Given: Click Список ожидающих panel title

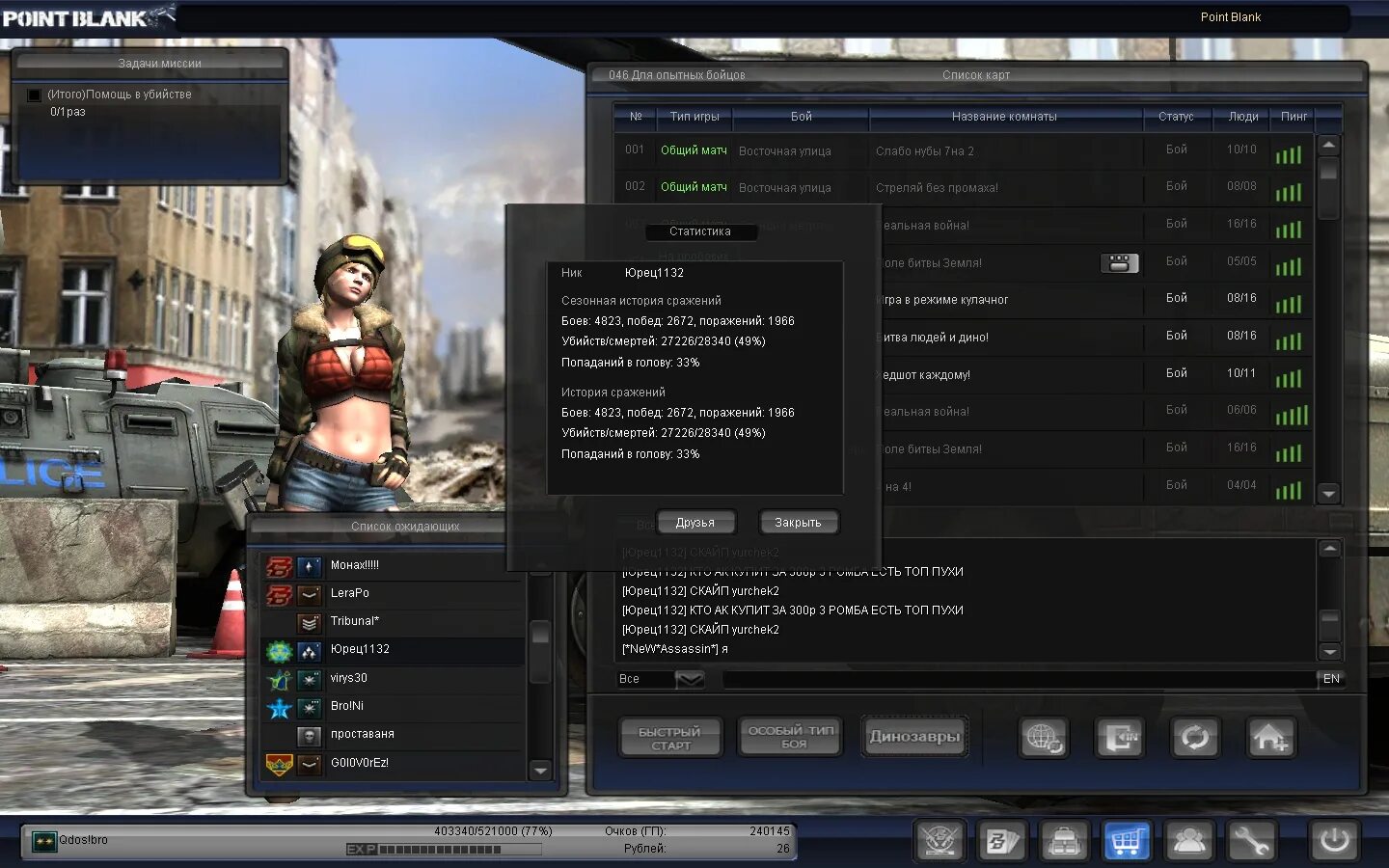Looking at the screenshot, I should (405, 527).
